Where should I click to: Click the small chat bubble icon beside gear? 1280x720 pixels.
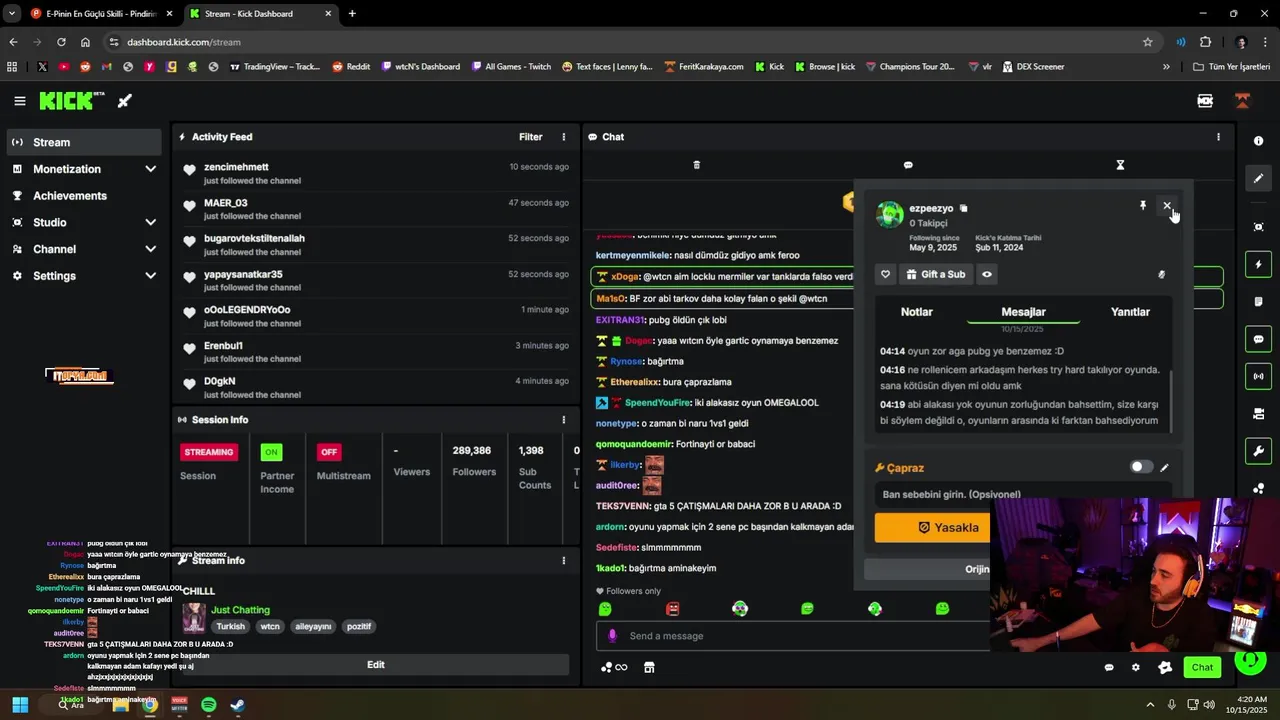pyautogui.click(x=1109, y=667)
